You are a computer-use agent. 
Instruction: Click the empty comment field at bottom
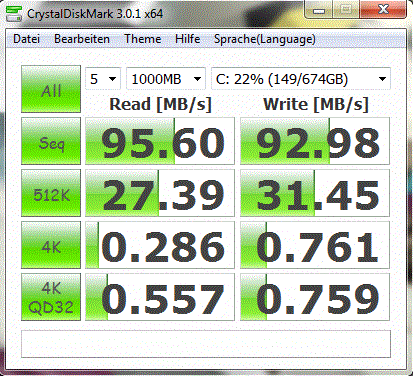[x=206, y=344]
